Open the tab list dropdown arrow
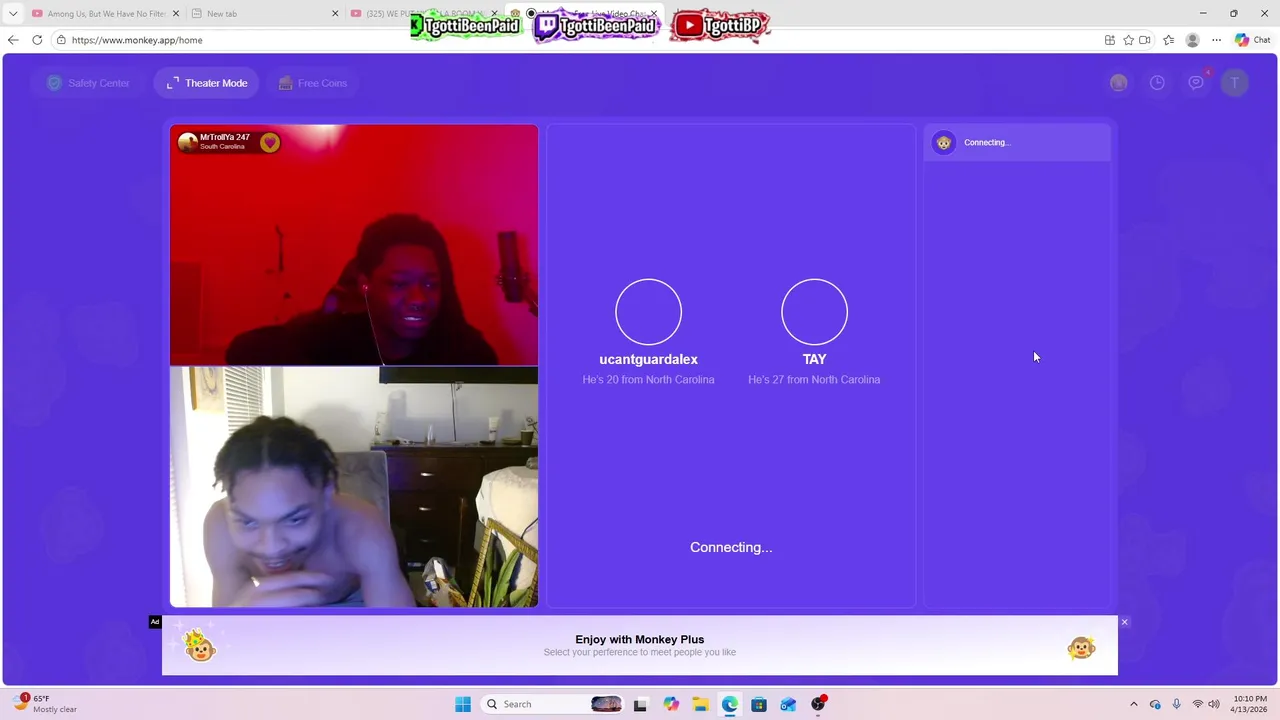 [x=13, y=14]
